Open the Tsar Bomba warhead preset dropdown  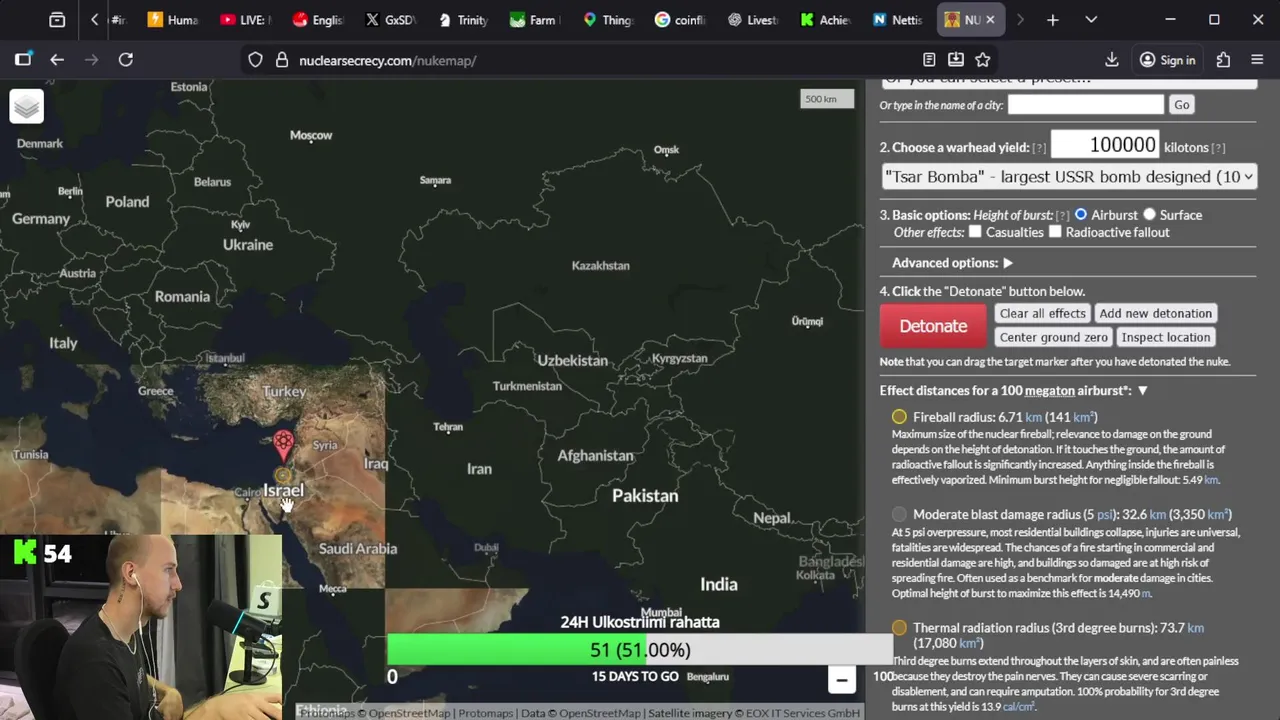click(1069, 177)
